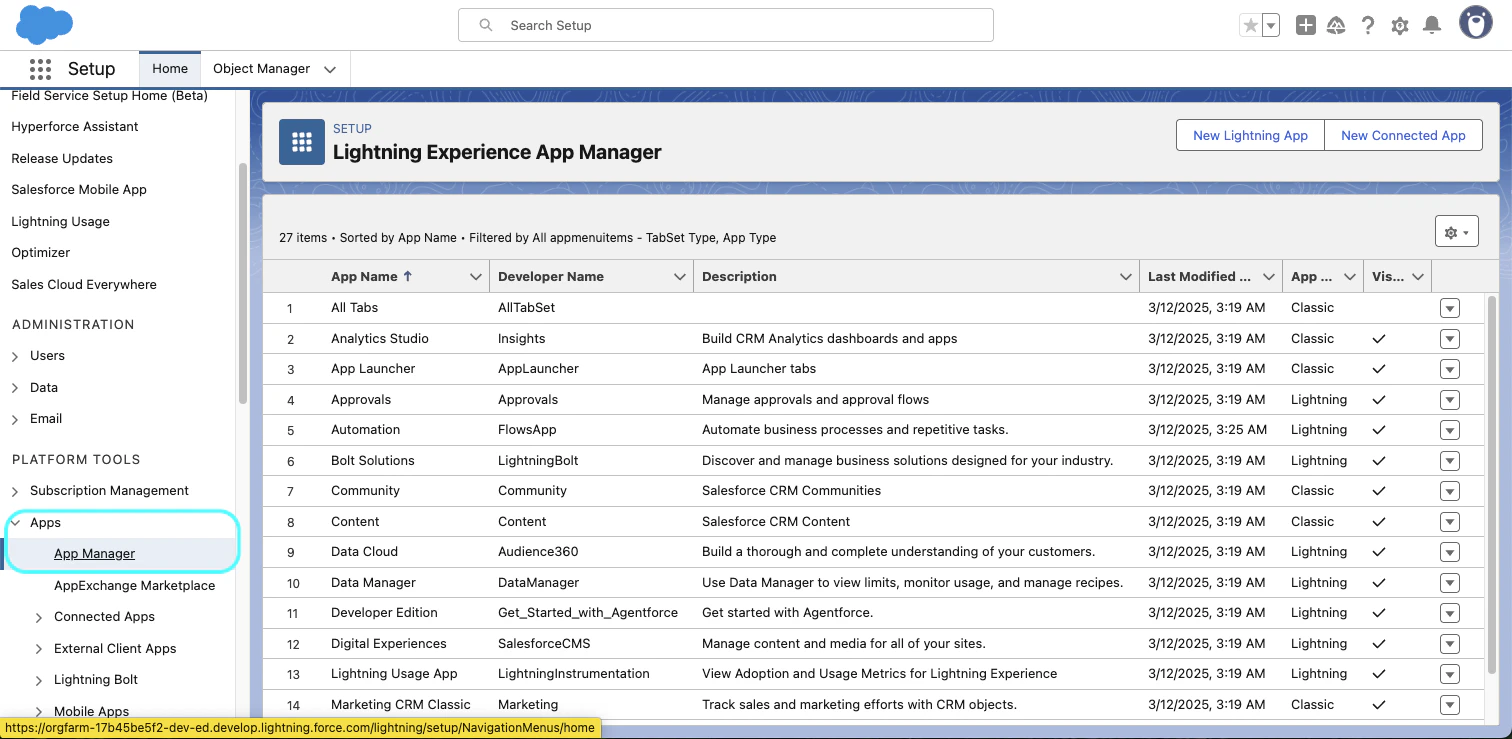Click the favorite star icon
The width and height of the screenshot is (1512, 739).
[x=1251, y=25]
